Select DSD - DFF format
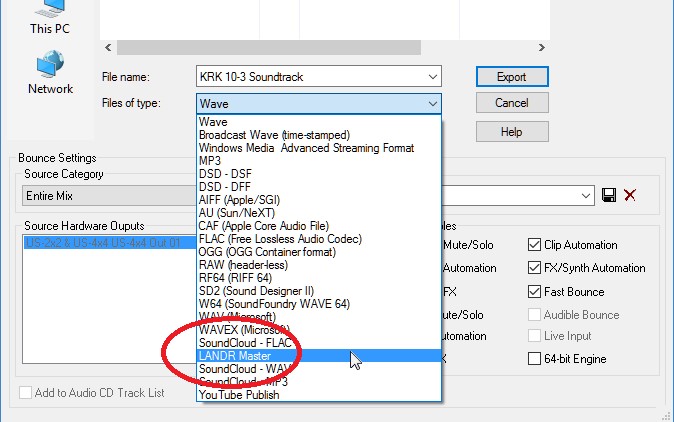This screenshot has width=674, height=422. click(319, 187)
